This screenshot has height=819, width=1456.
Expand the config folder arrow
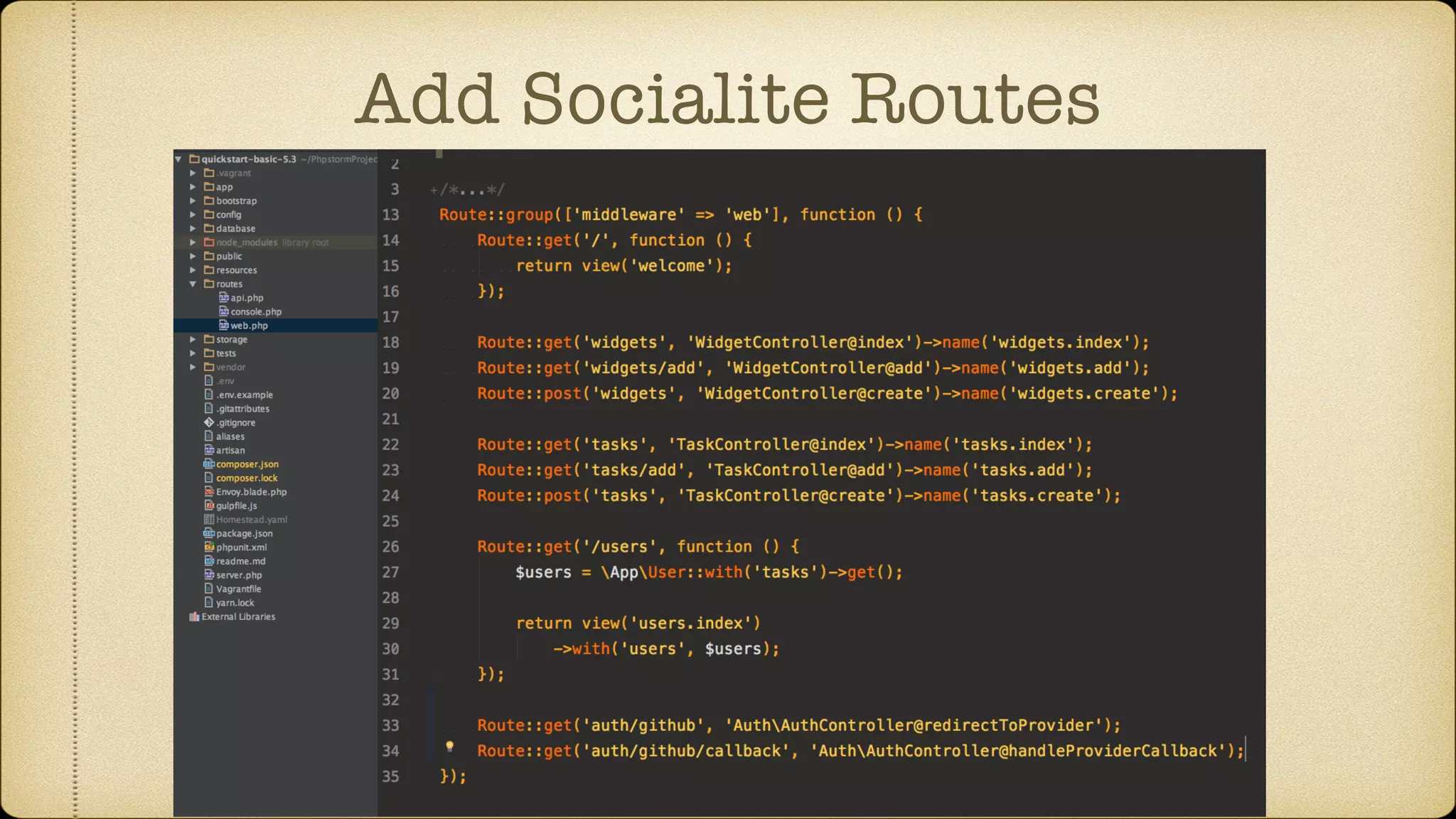pyautogui.click(x=193, y=215)
